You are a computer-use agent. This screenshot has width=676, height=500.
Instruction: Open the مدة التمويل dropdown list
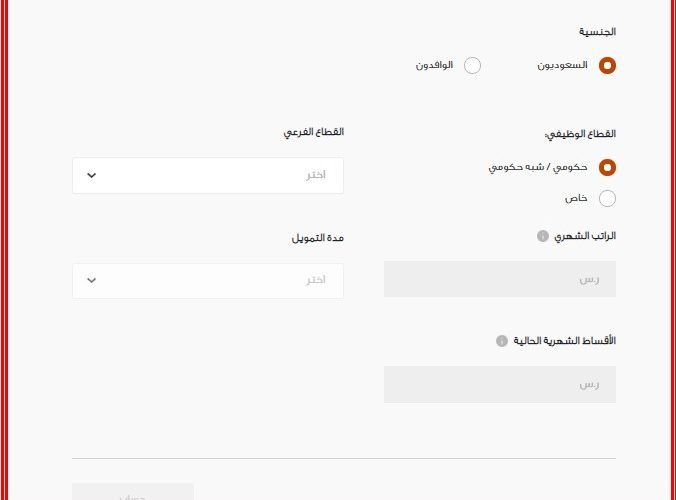(x=208, y=281)
